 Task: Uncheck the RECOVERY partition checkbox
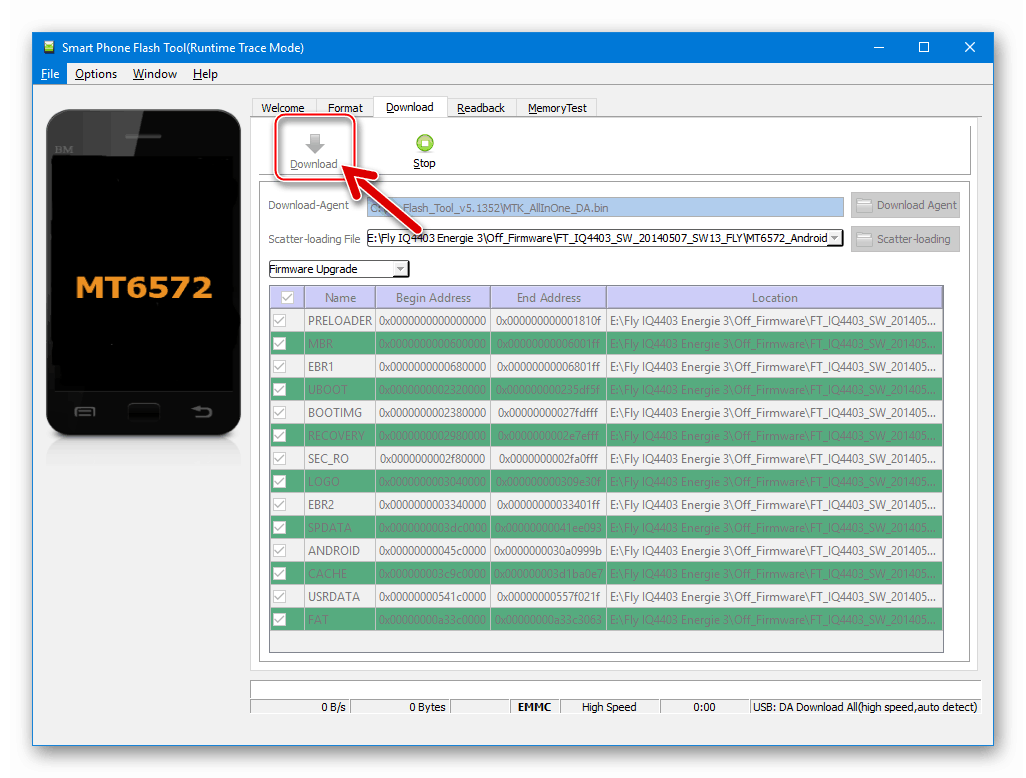click(280, 436)
